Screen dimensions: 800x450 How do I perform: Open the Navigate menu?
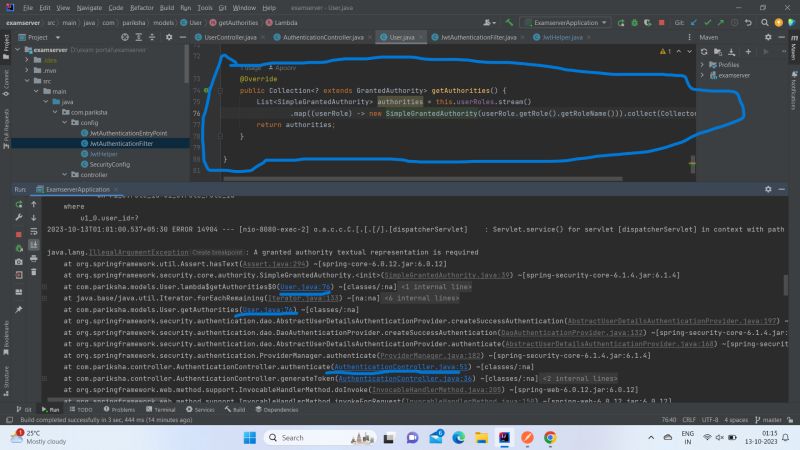click(x=89, y=8)
